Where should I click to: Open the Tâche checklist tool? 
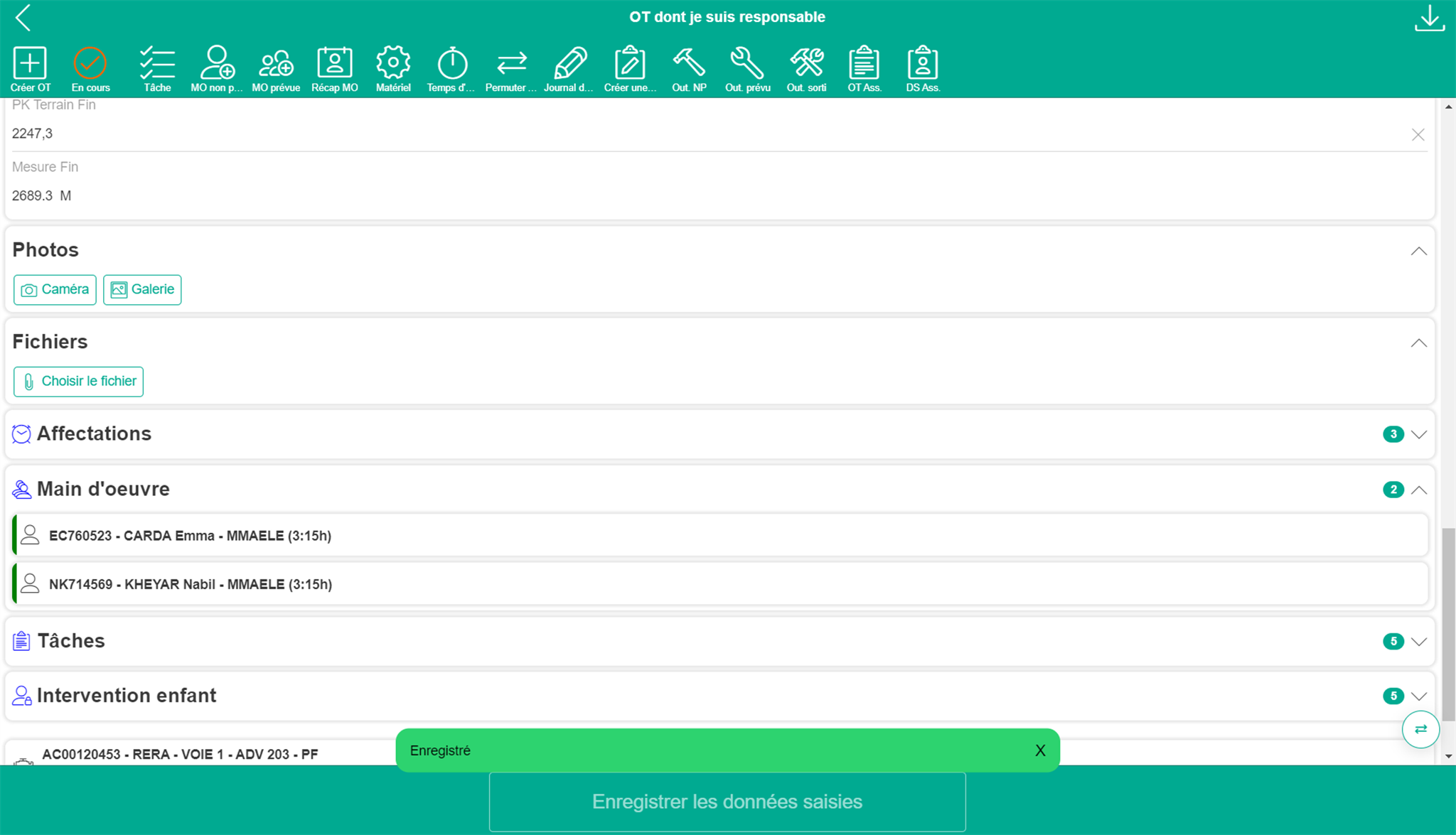click(x=157, y=64)
